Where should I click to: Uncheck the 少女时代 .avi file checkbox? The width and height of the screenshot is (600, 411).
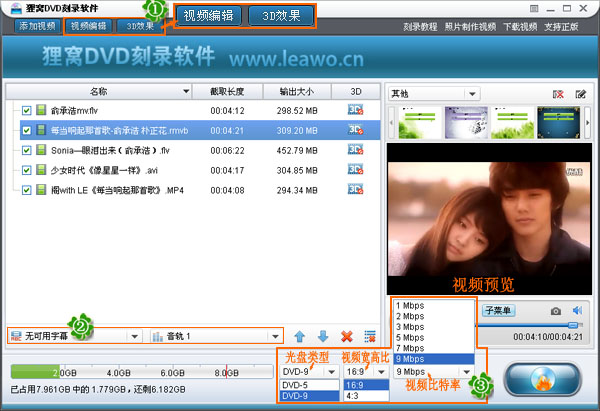[x=27, y=170]
